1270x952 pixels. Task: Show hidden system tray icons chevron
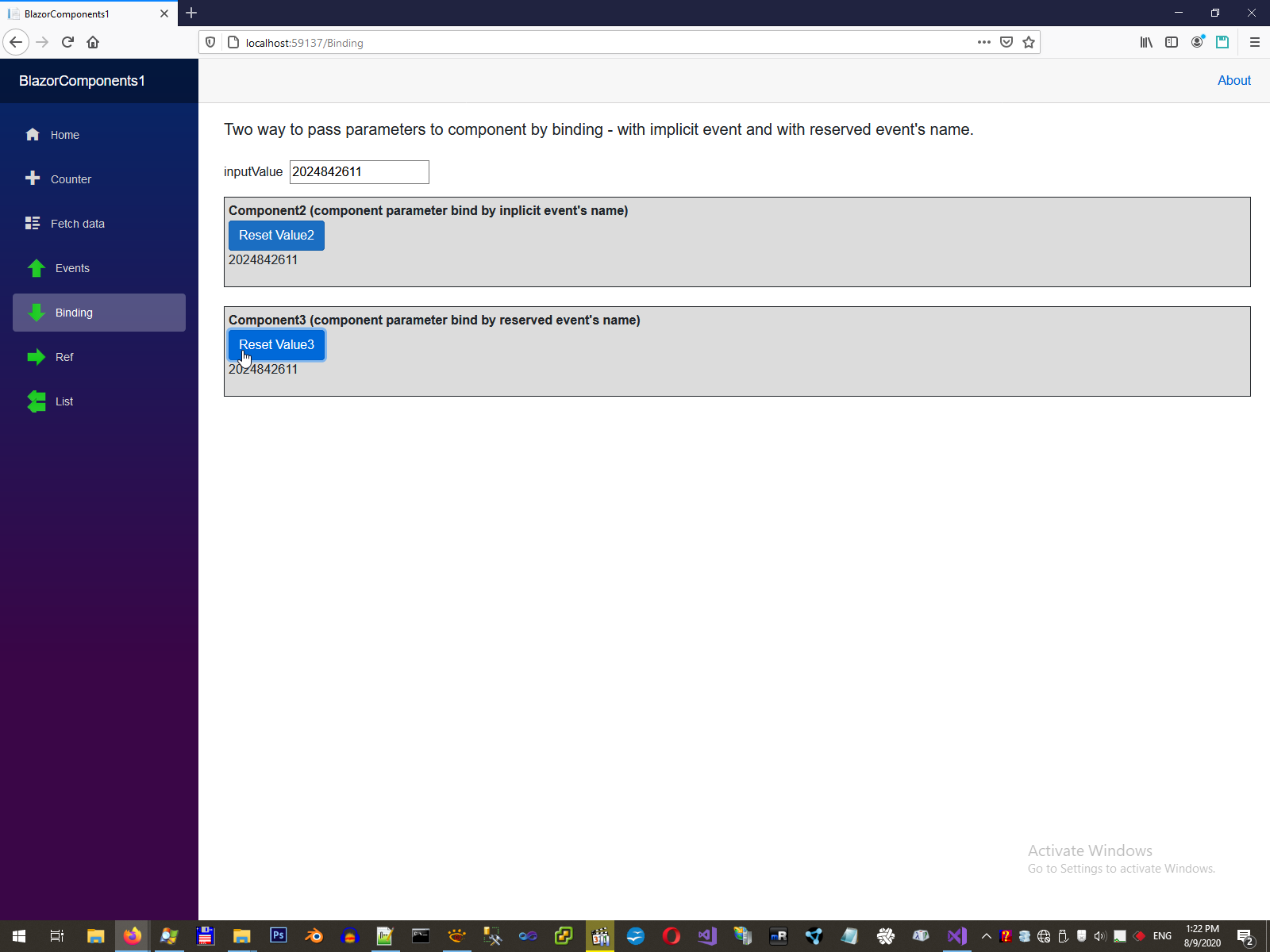click(x=987, y=936)
